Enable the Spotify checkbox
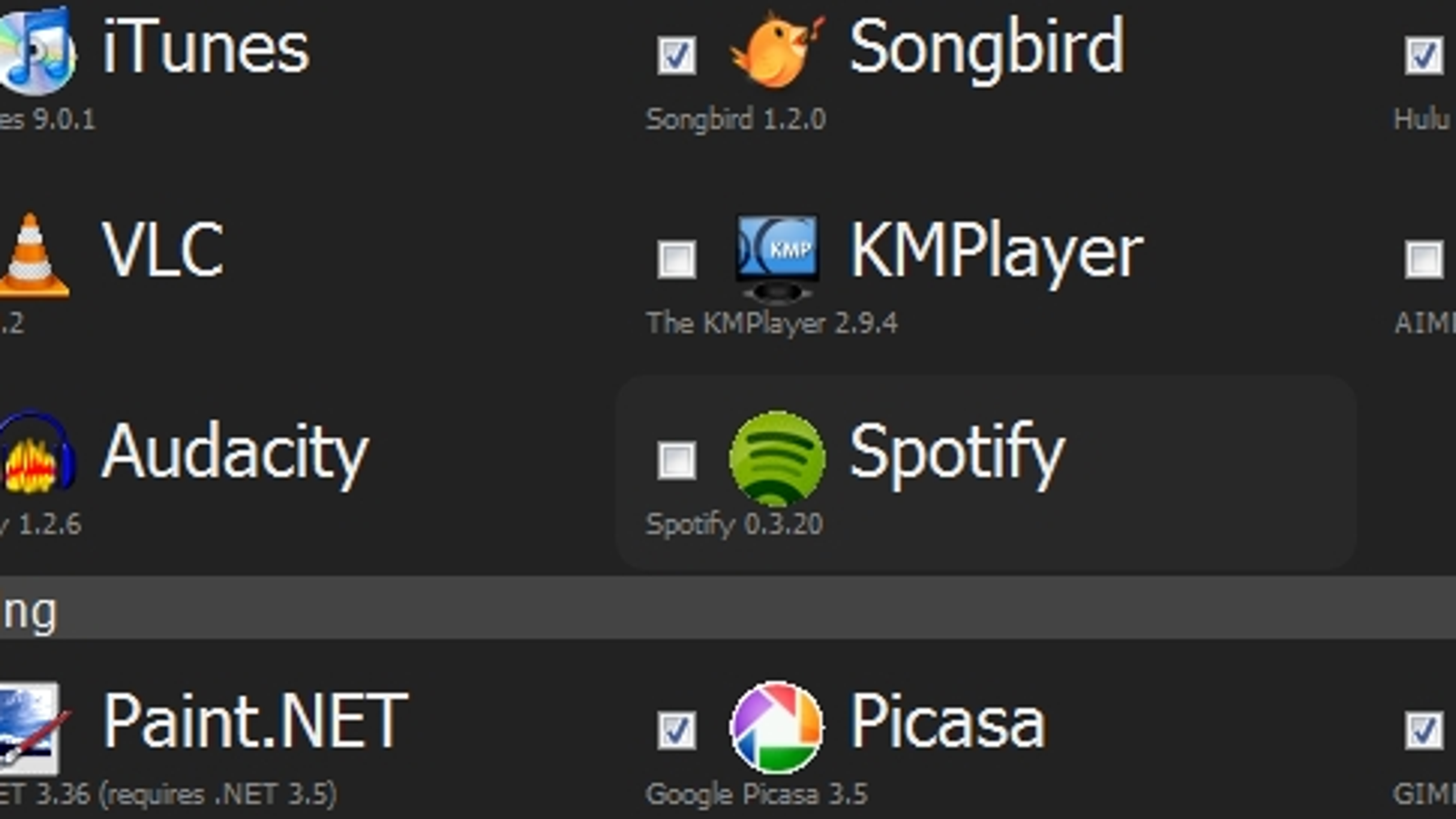This screenshot has width=1456, height=819. (676, 460)
